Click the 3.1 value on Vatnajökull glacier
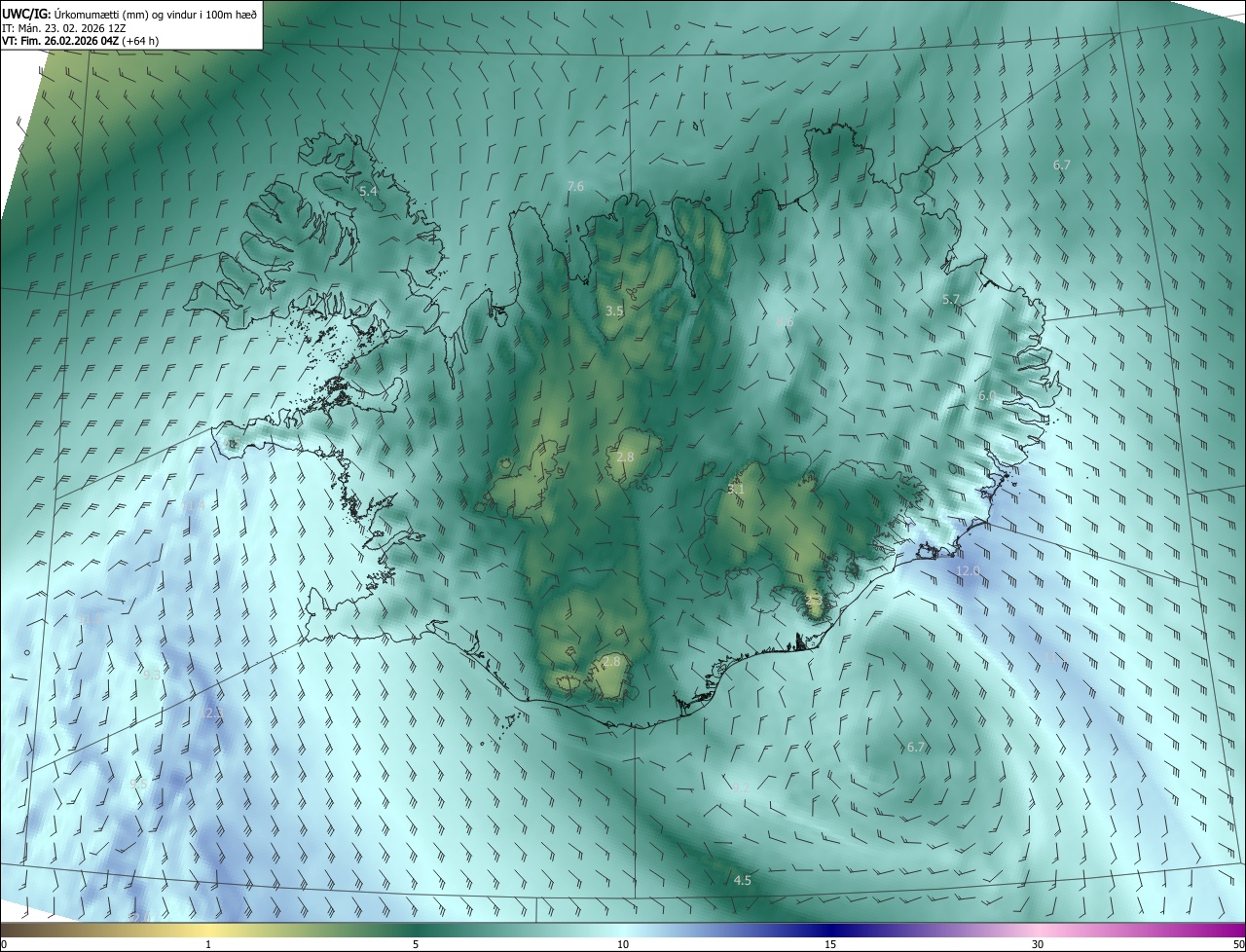 (x=736, y=490)
